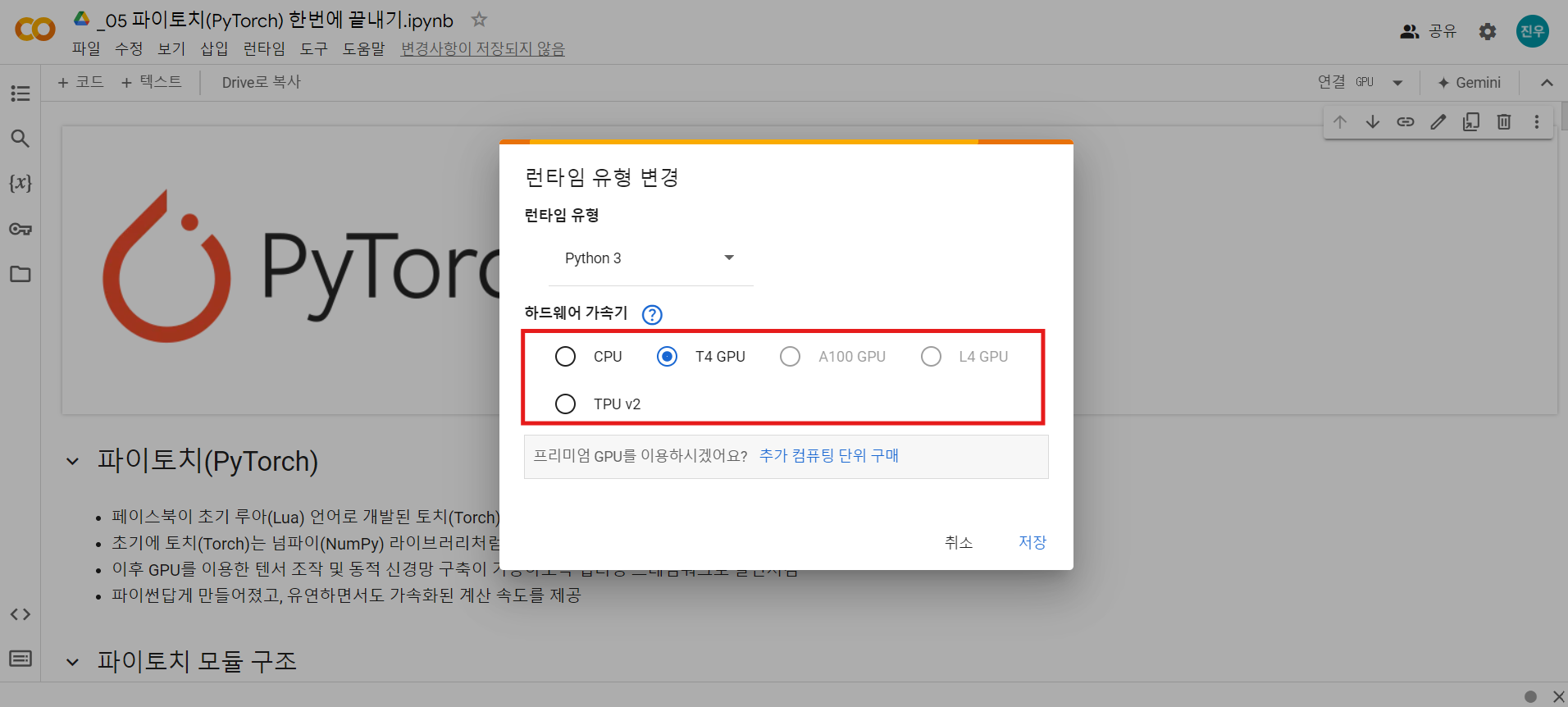Open the secrets key icon panel
The image size is (1568, 707).
[x=21, y=229]
